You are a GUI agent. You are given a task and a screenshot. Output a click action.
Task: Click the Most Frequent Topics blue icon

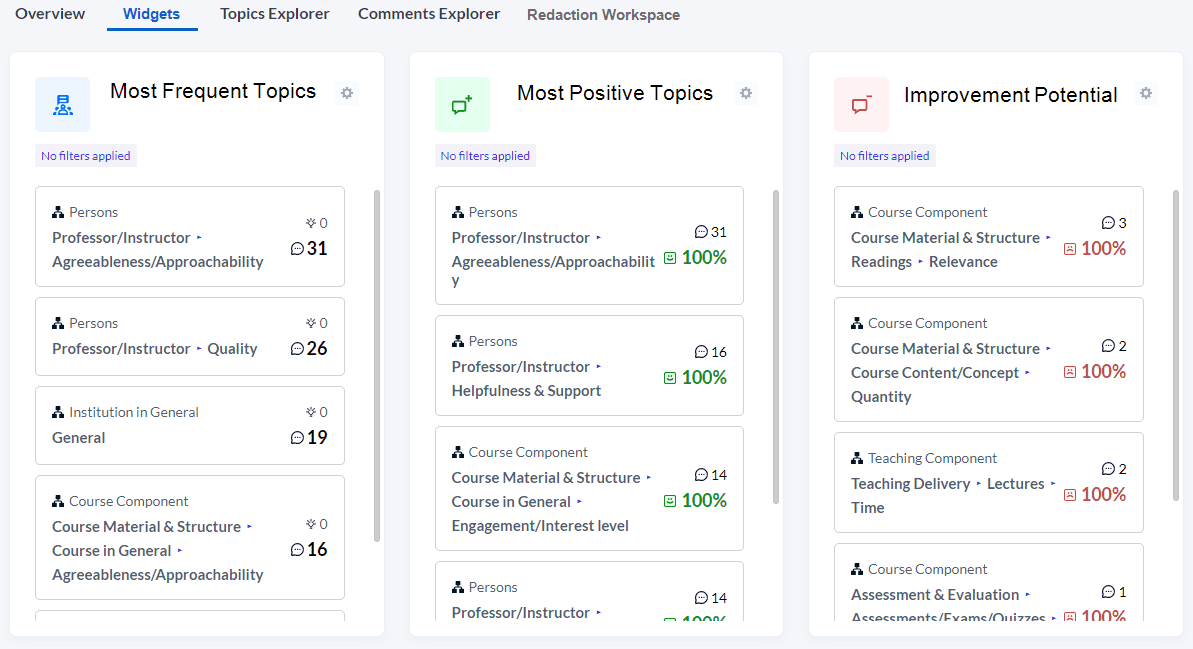point(62,105)
